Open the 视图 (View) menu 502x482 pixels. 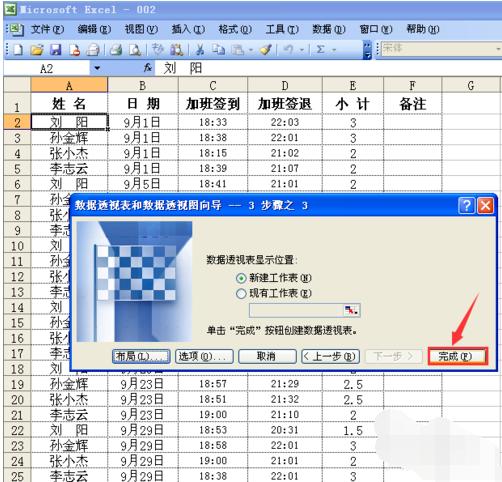[x=141, y=30]
